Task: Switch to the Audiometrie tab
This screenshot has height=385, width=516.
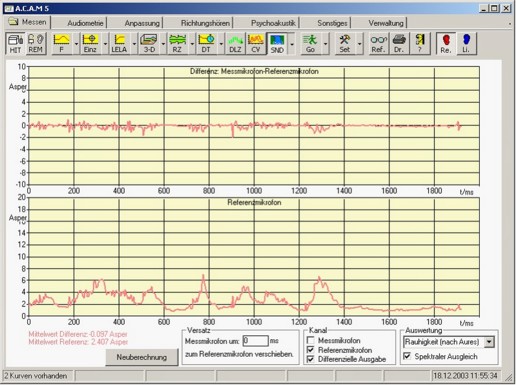Action: point(85,23)
